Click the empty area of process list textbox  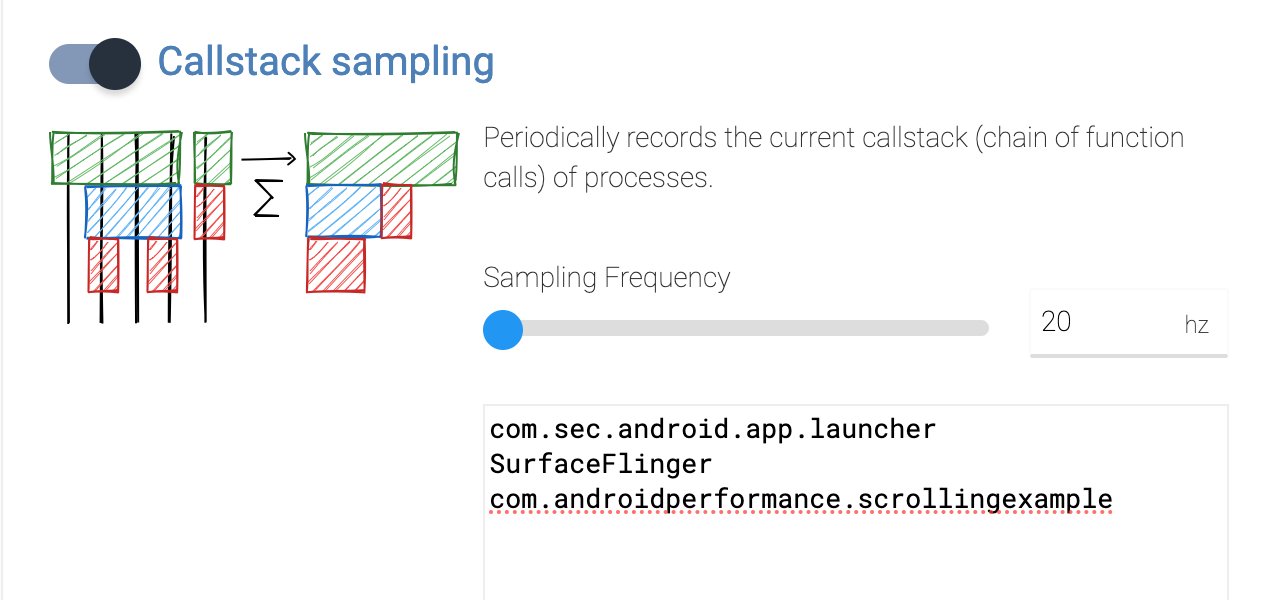(855, 560)
